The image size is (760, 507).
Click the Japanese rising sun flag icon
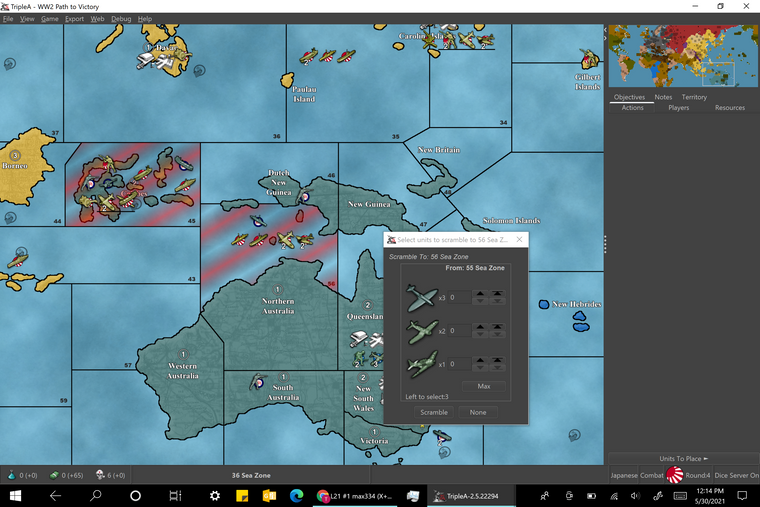point(674,475)
